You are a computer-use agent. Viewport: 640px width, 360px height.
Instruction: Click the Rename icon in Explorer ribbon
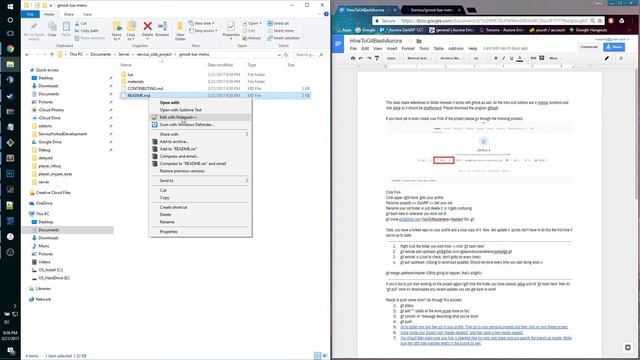point(162,27)
